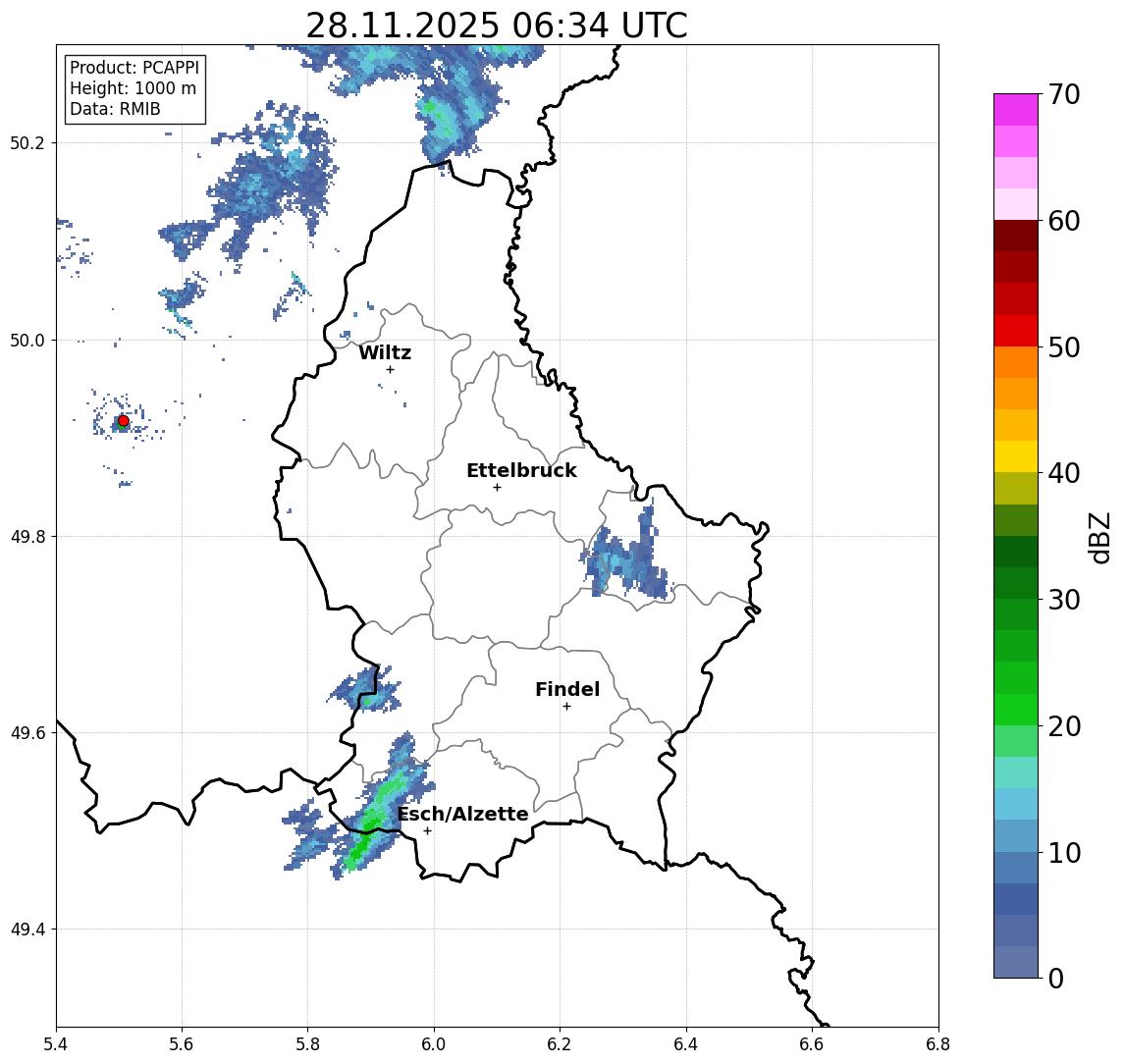The height and width of the screenshot is (1064, 1124).
Task: Click the Ettelbruck station cross marker
Action: coord(497,488)
